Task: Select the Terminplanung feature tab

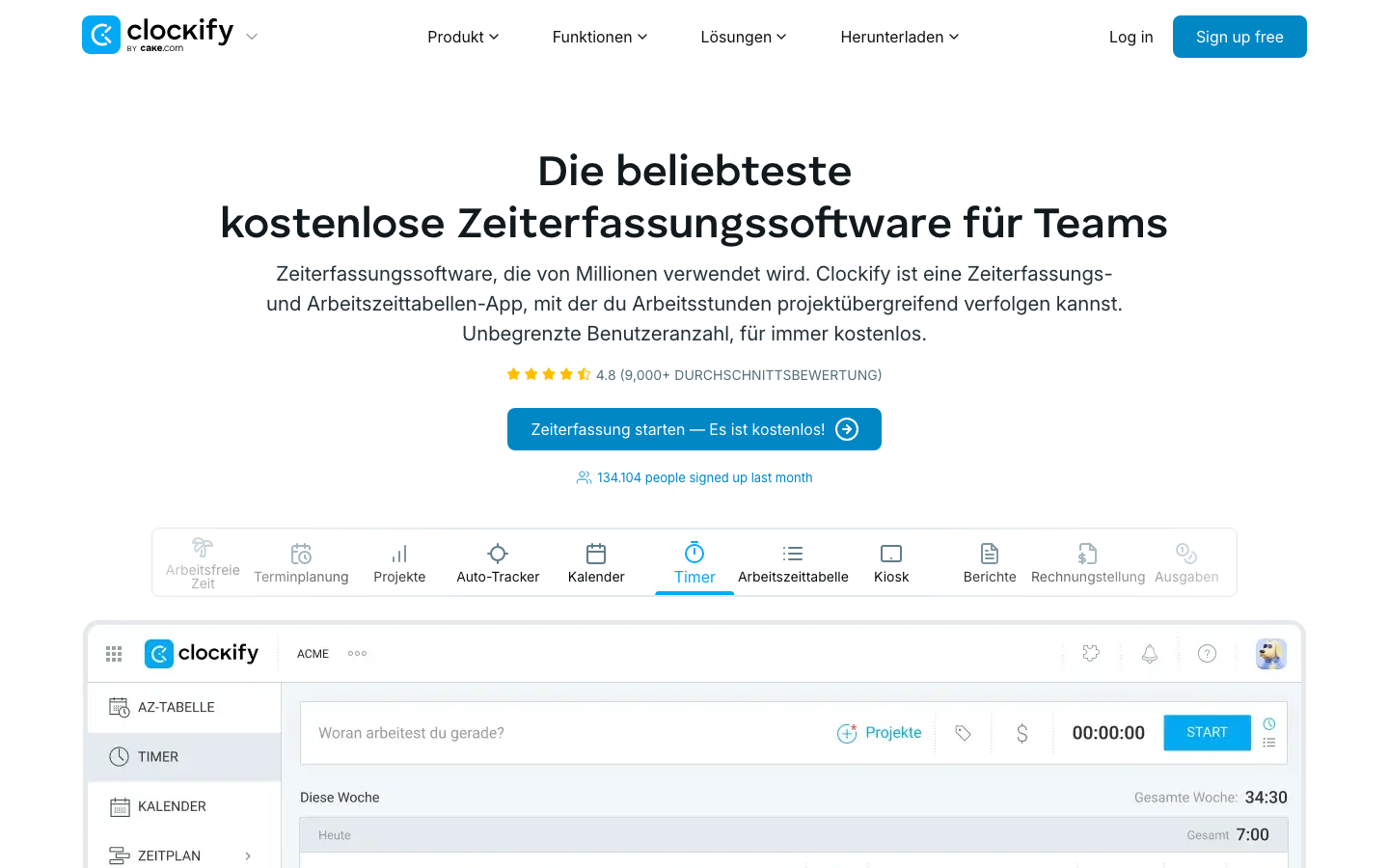Action: tap(301, 563)
